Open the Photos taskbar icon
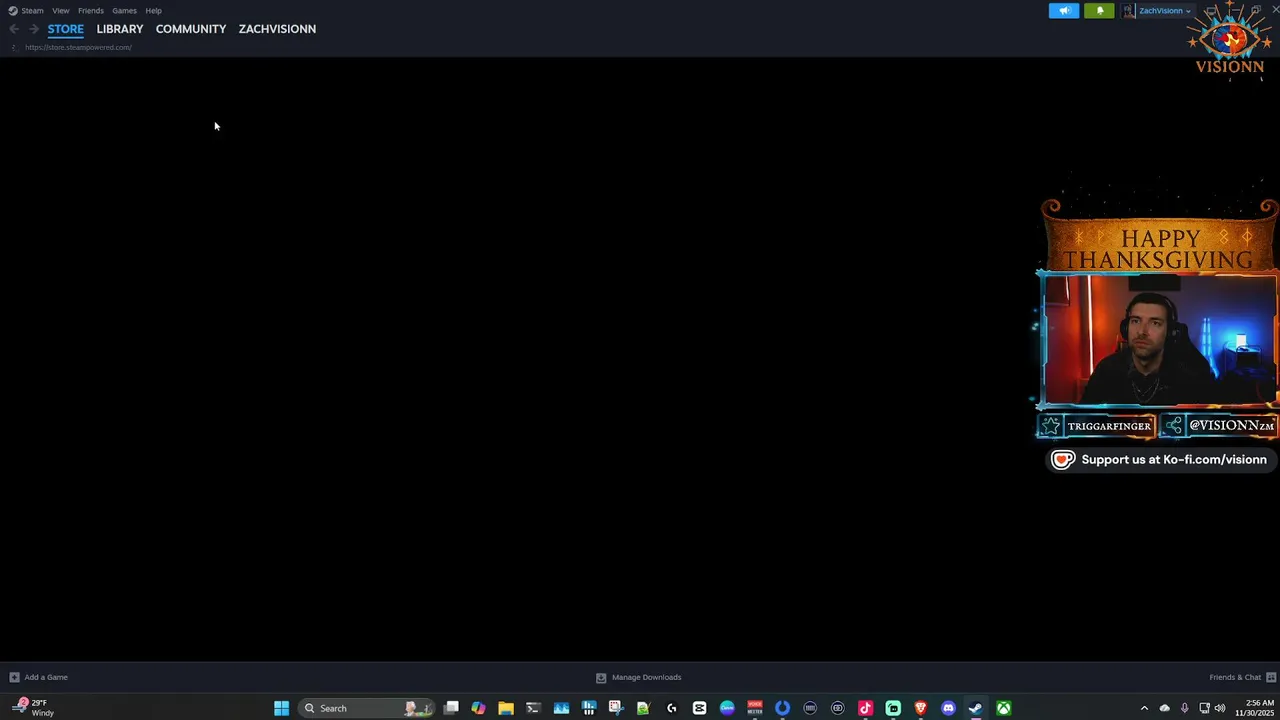 [561, 708]
